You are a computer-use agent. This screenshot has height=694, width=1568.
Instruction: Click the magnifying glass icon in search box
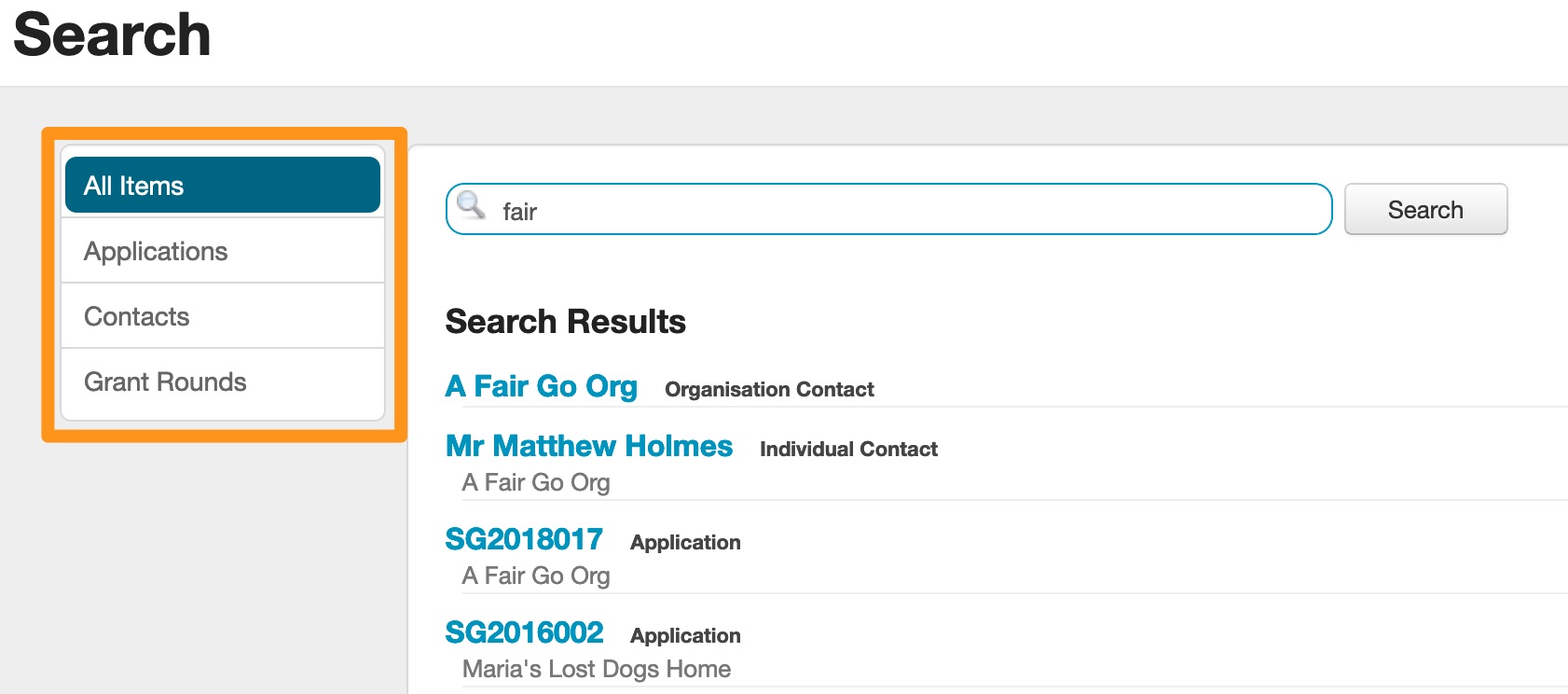pyautogui.click(x=471, y=205)
